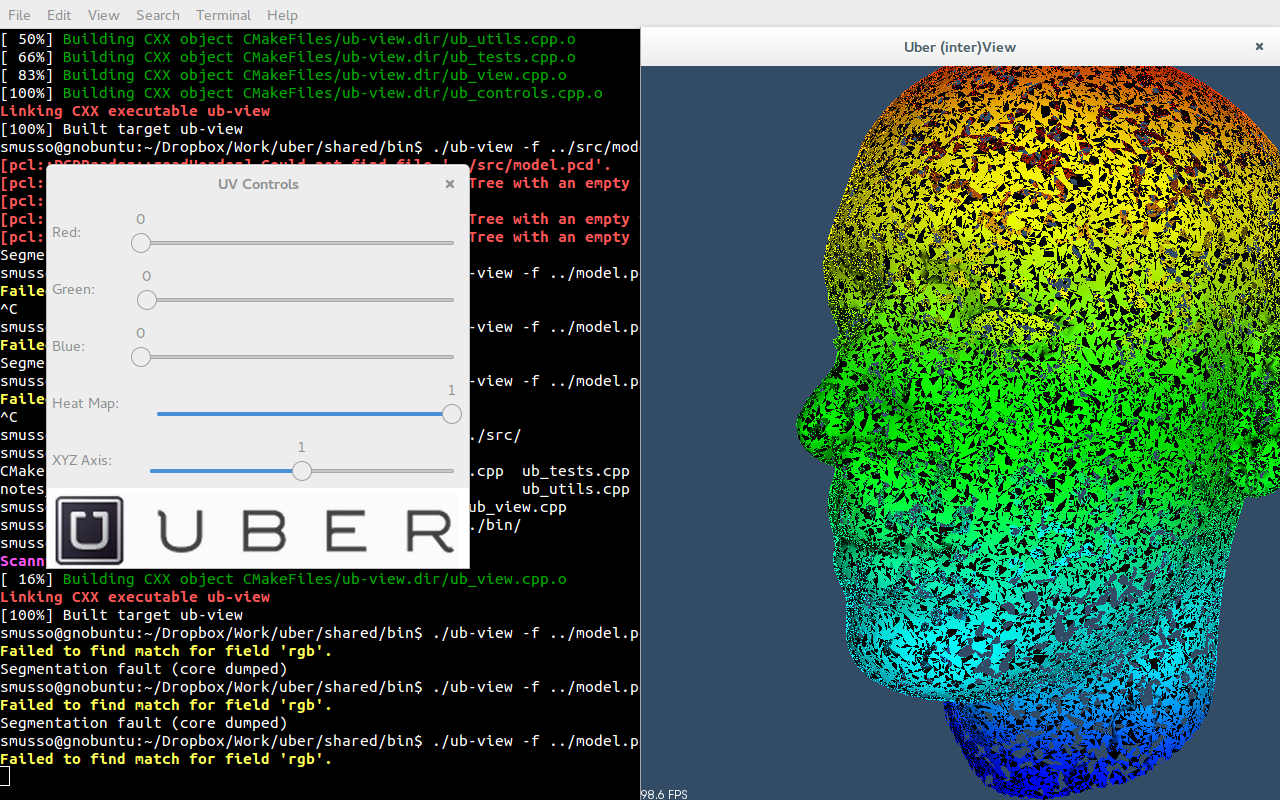Screen dimensions: 1280x800
Task: Click the terminal cursor block
Action: 4,777
